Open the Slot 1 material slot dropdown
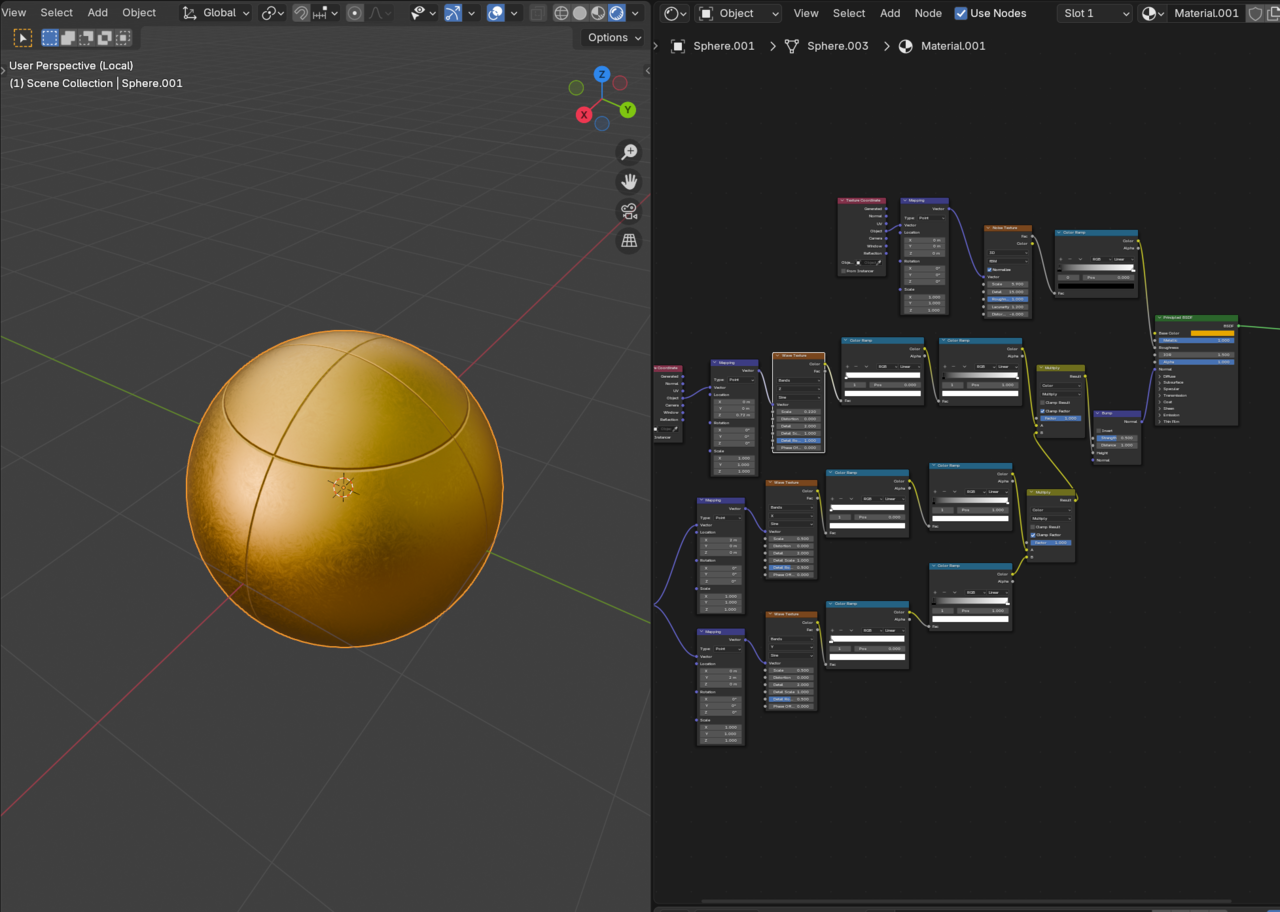Viewport: 1280px width, 912px height. coord(1094,13)
